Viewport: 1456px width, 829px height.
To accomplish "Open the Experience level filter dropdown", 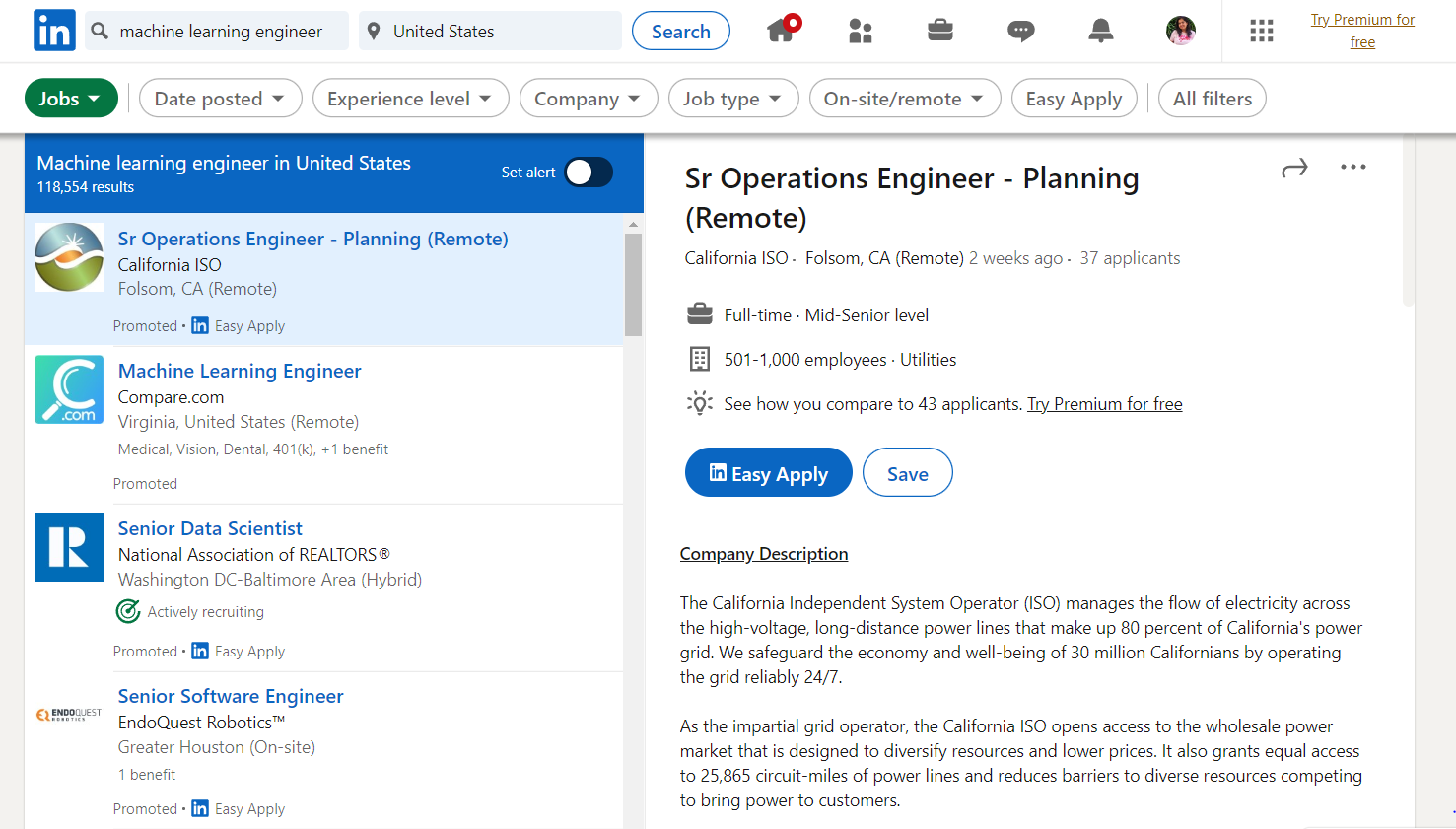I will pos(410,99).
